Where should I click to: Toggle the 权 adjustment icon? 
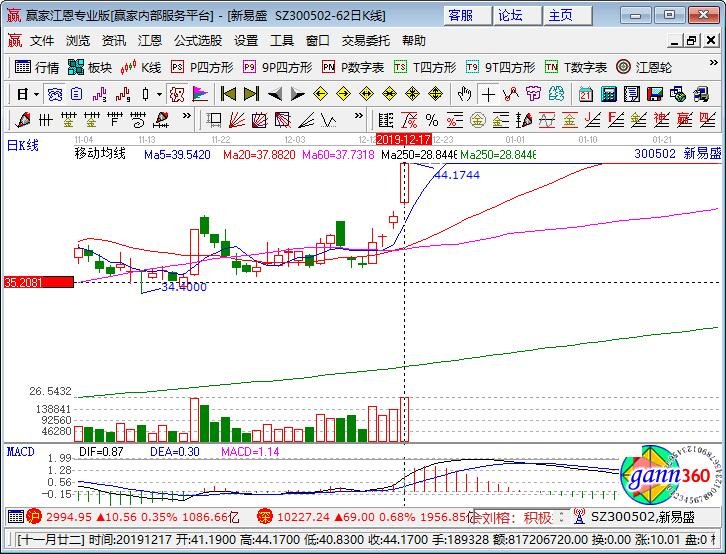[x=177, y=95]
